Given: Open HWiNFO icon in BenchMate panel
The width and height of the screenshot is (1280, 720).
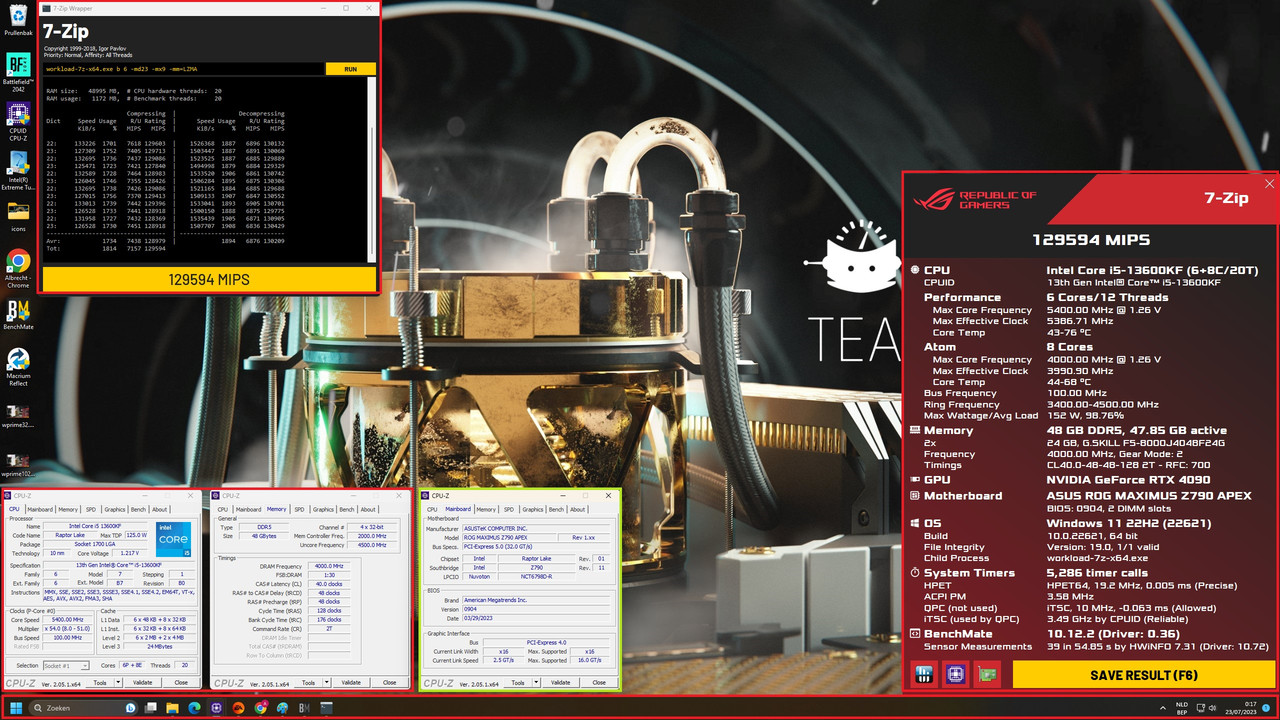Looking at the screenshot, I should tap(925, 675).
